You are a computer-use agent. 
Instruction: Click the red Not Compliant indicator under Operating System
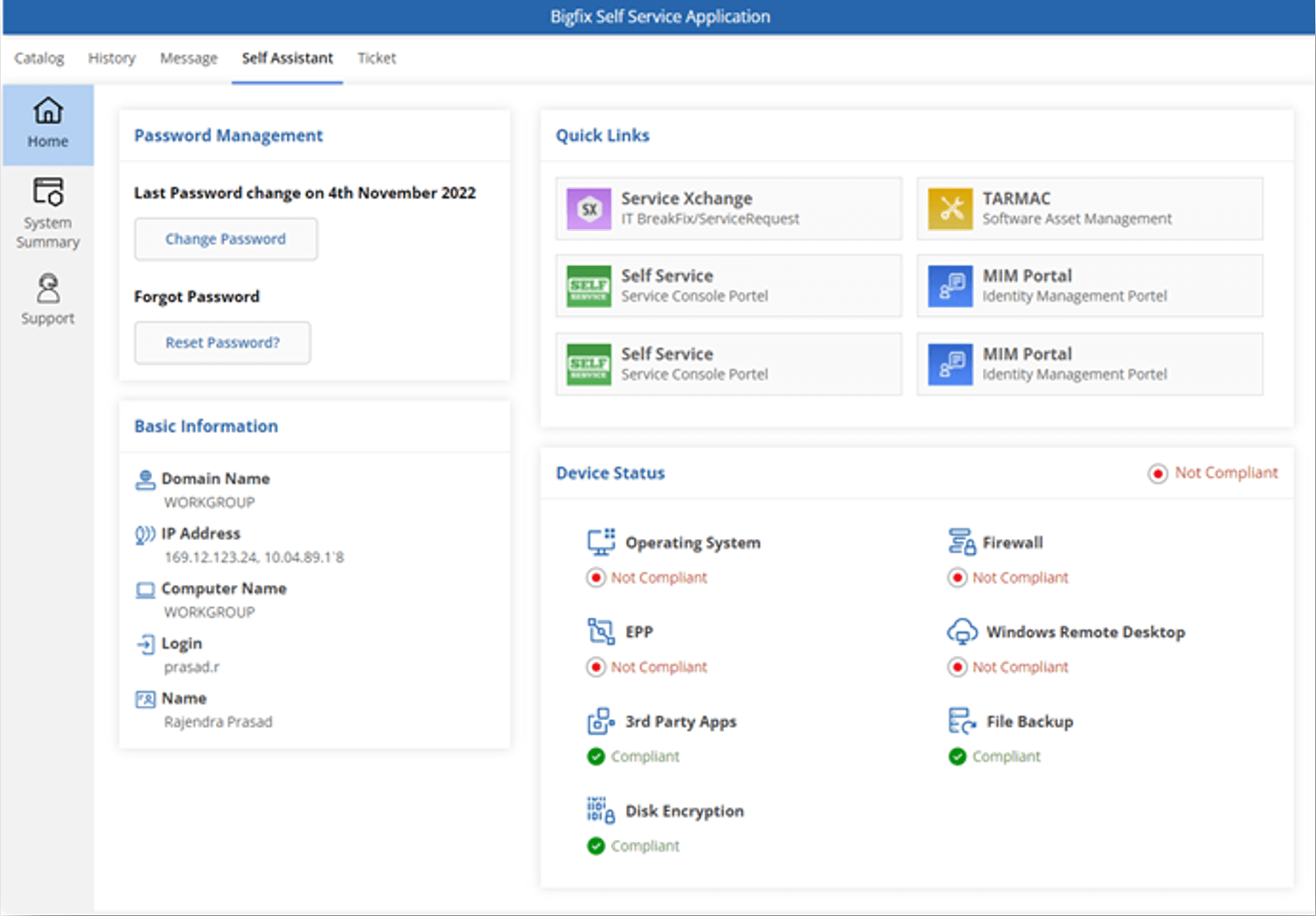click(x=596, y=577)
